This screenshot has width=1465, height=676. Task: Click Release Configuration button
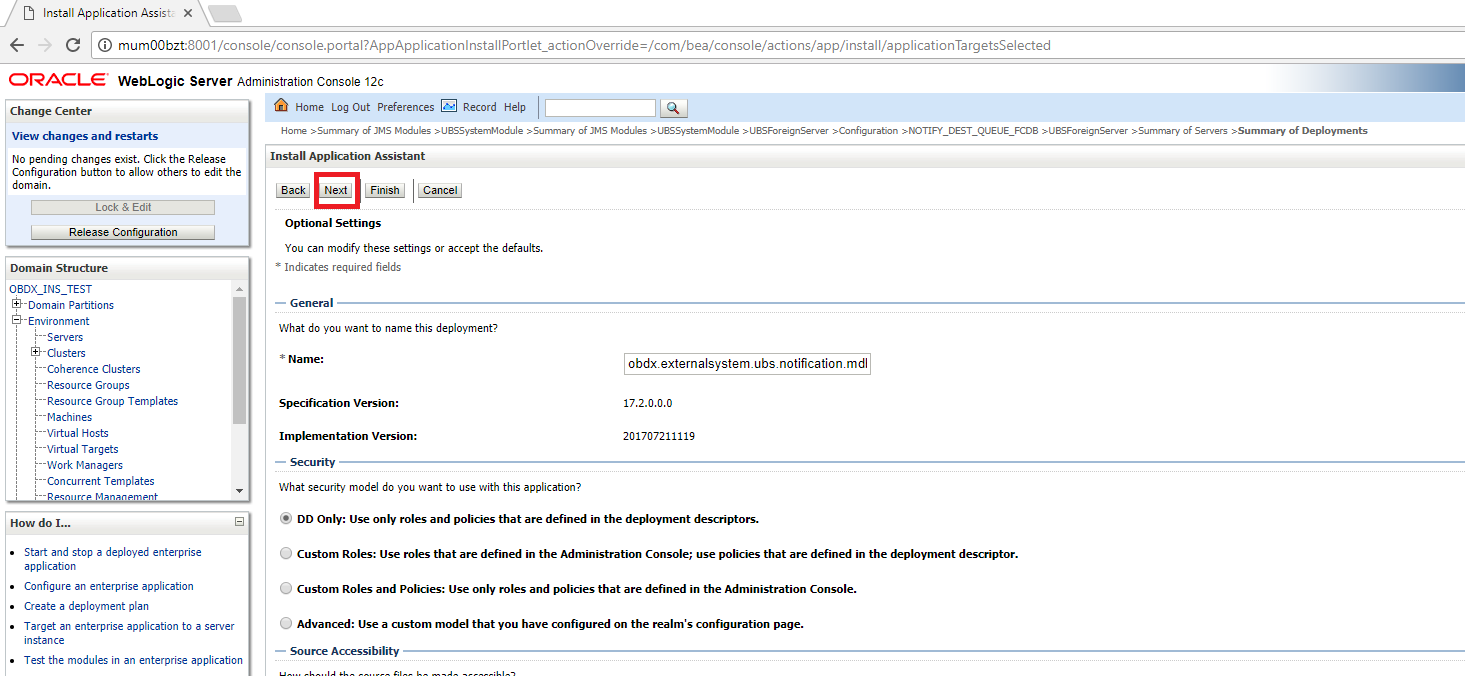[123, 232]
